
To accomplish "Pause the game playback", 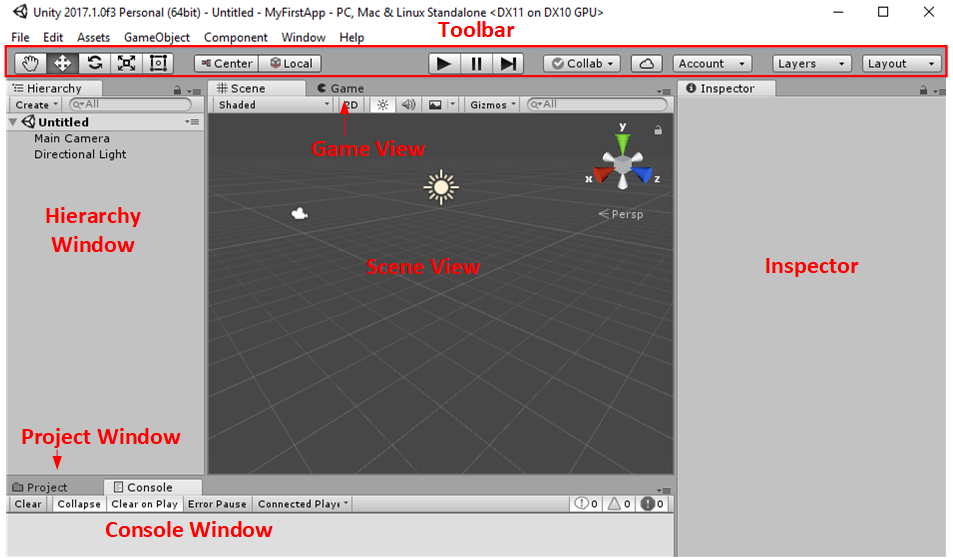I will pyautogui.click(x=476, y=63).
